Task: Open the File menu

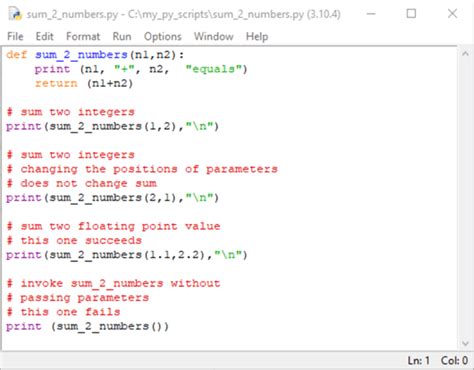Action: [15, 36]
